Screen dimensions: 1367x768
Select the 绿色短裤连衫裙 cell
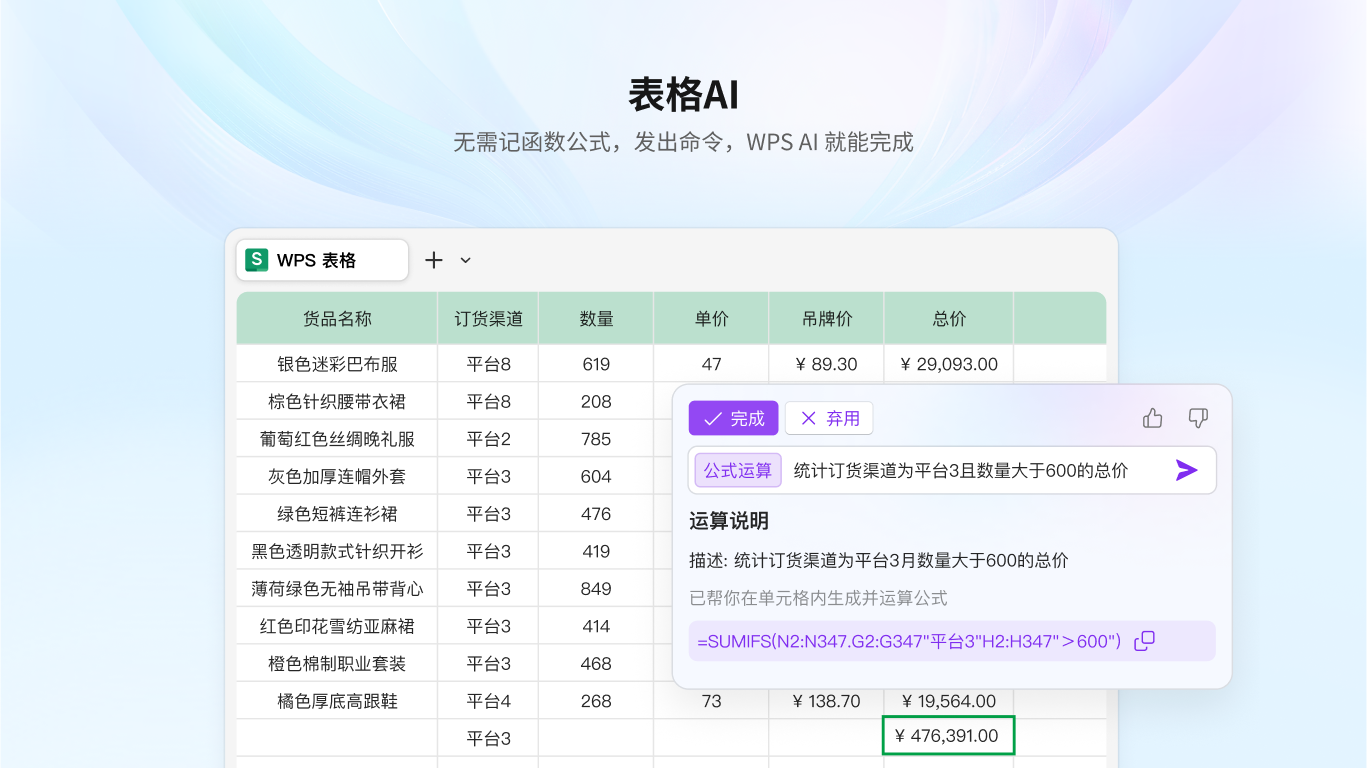coord(337,514)
